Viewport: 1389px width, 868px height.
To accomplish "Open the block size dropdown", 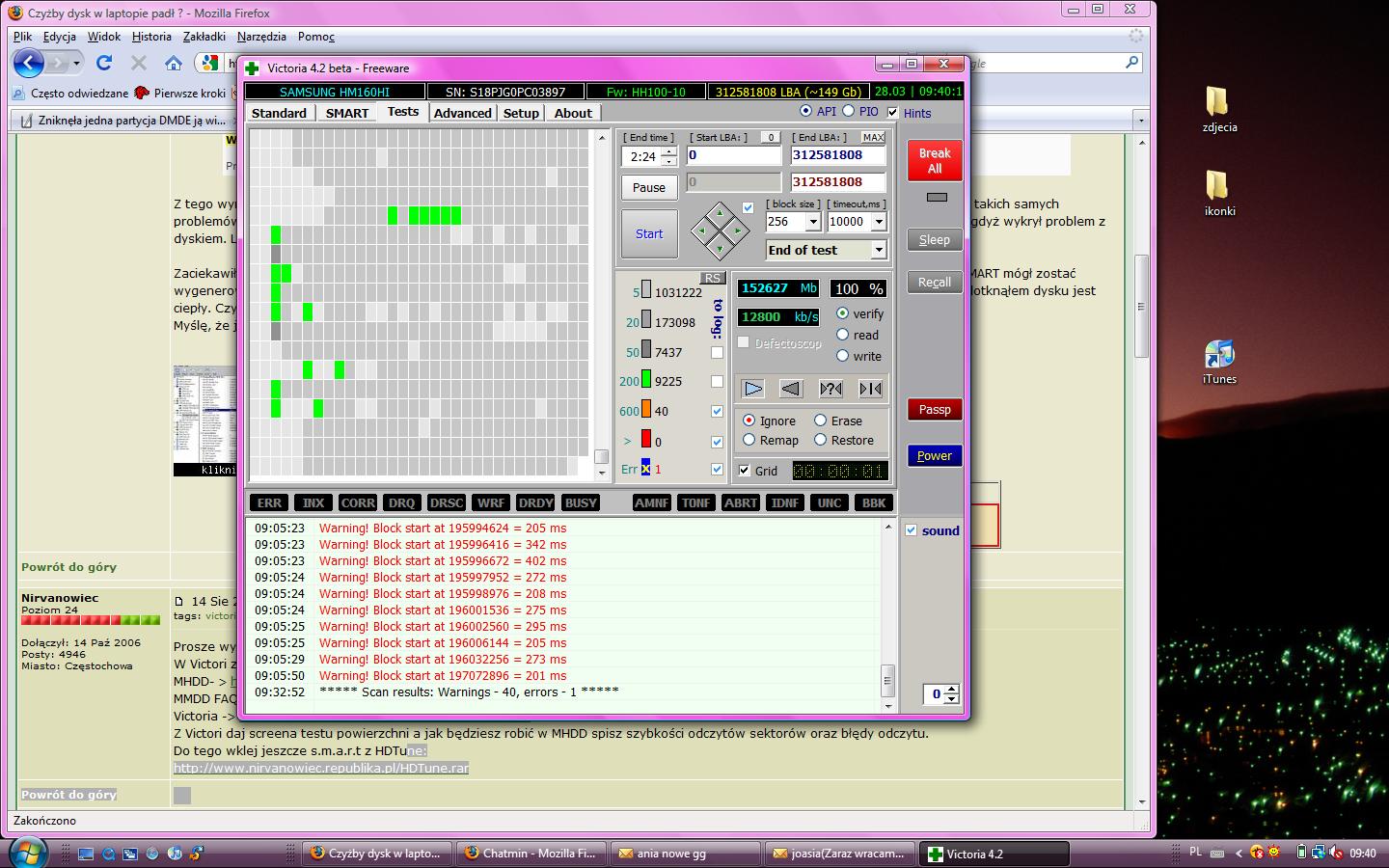I will (813, 222).
